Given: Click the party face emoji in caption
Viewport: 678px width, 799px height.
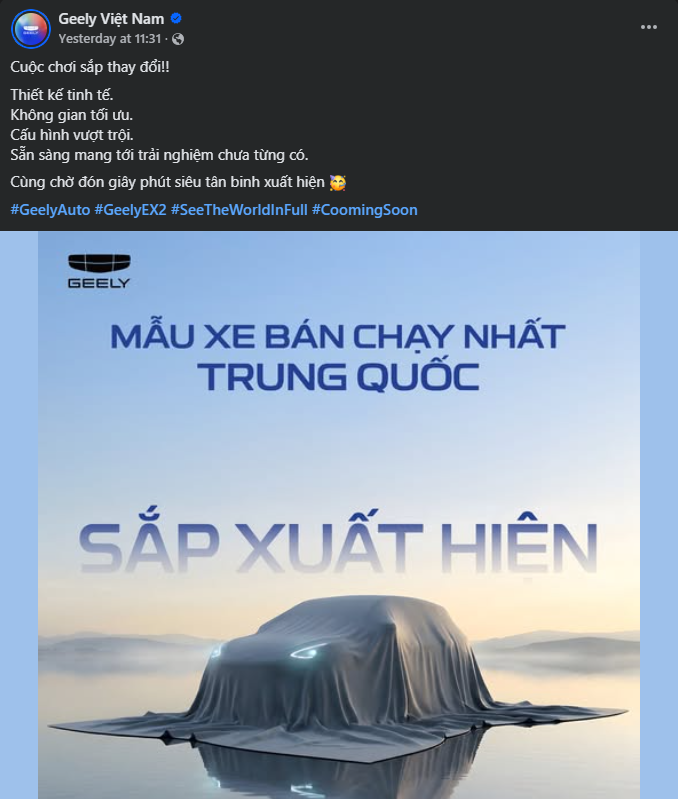Looking at the screenshot, I should pos(337,182).
